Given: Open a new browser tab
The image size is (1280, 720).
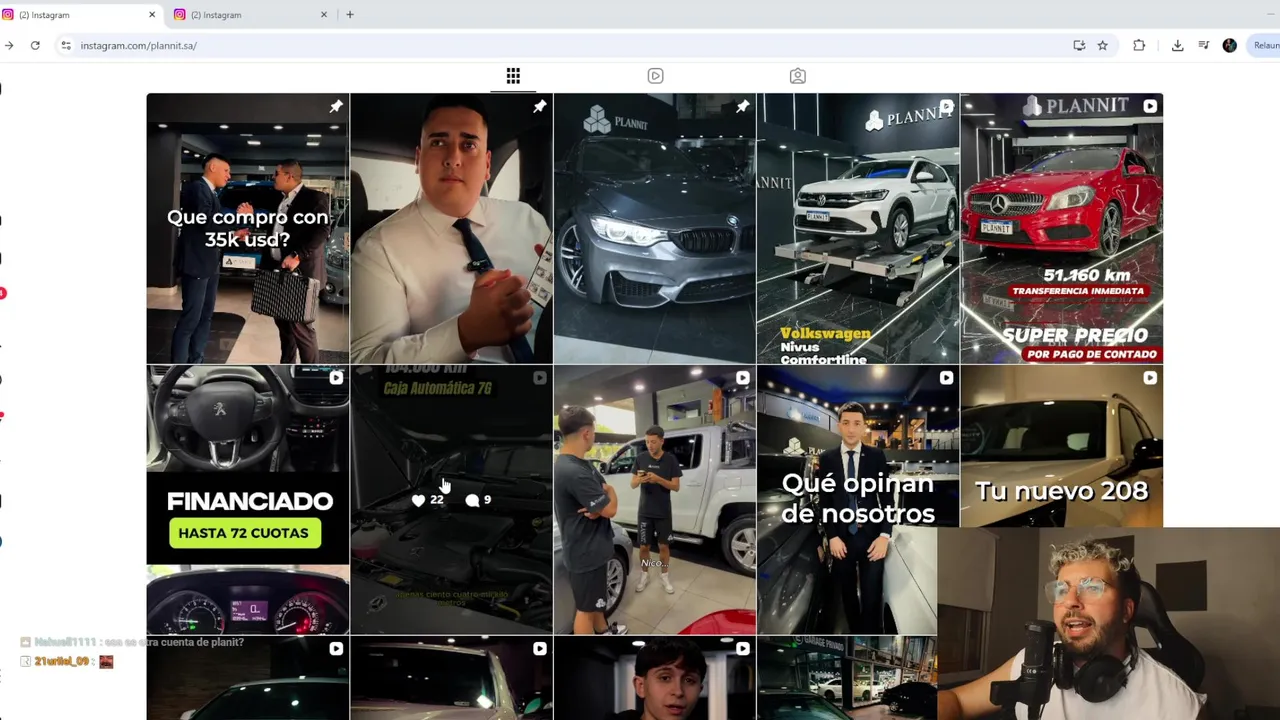Looking at the screenshot, I should tap(350, 15).
